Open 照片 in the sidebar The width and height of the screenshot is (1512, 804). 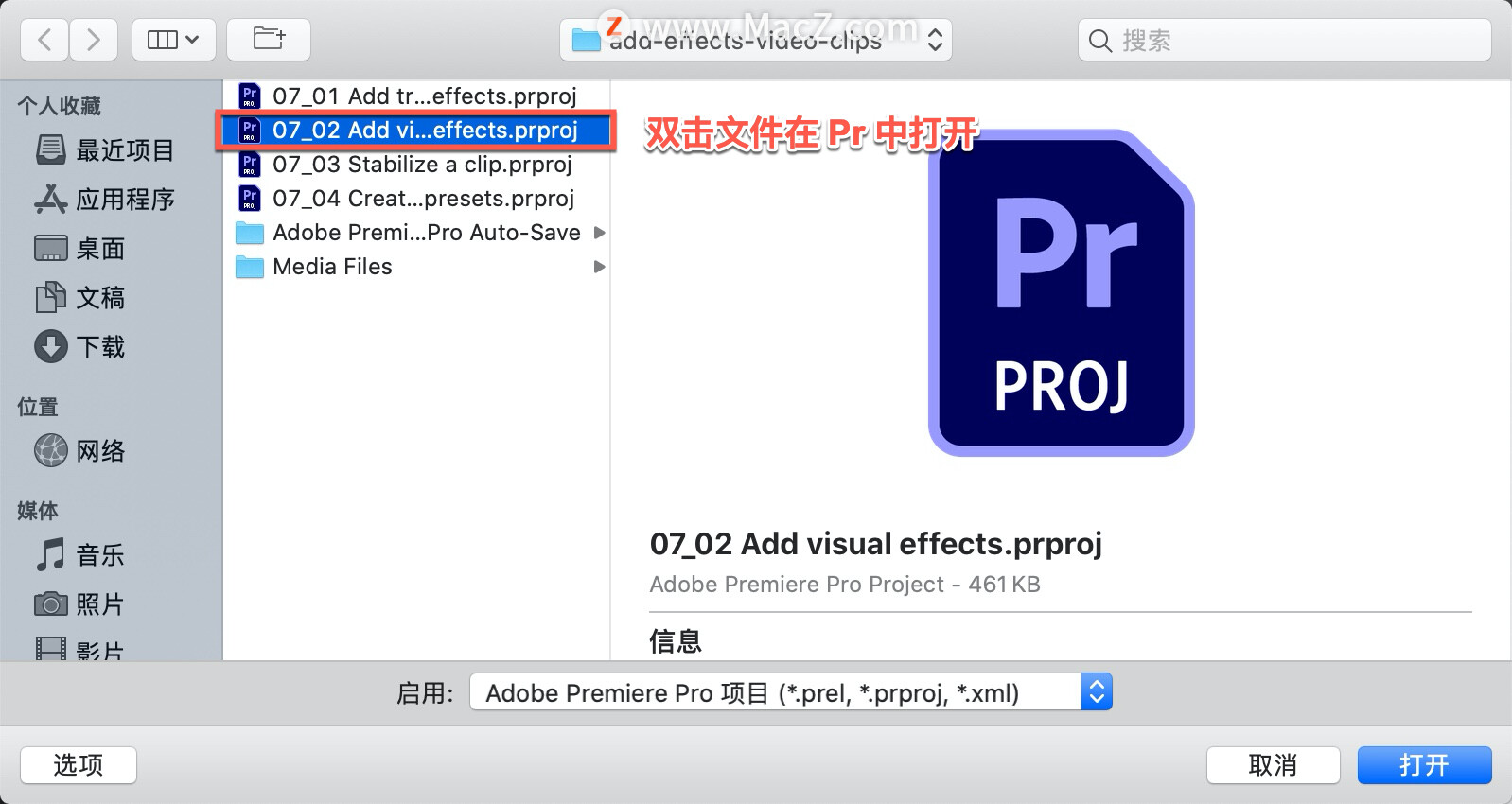(x=79, y=604)
